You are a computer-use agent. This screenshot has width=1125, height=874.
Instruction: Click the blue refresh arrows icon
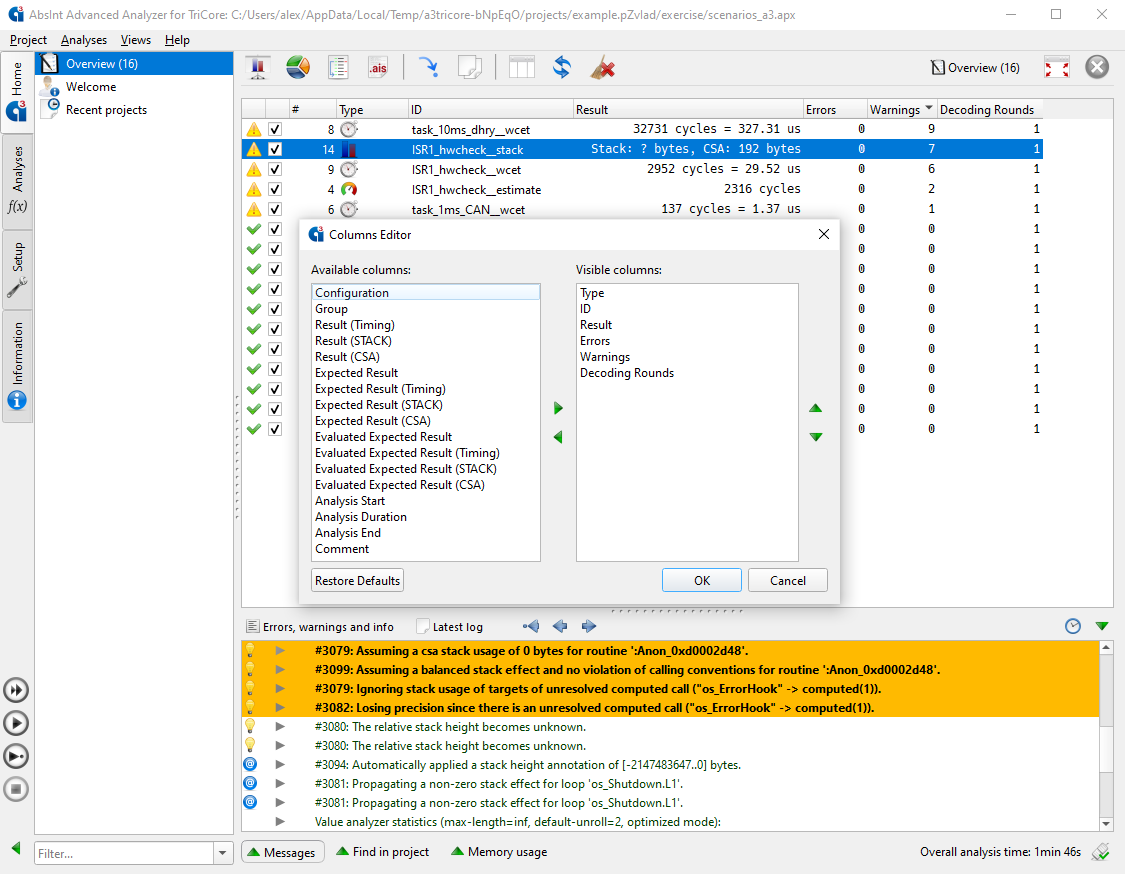pyautogui.click(x=562, y=67)
